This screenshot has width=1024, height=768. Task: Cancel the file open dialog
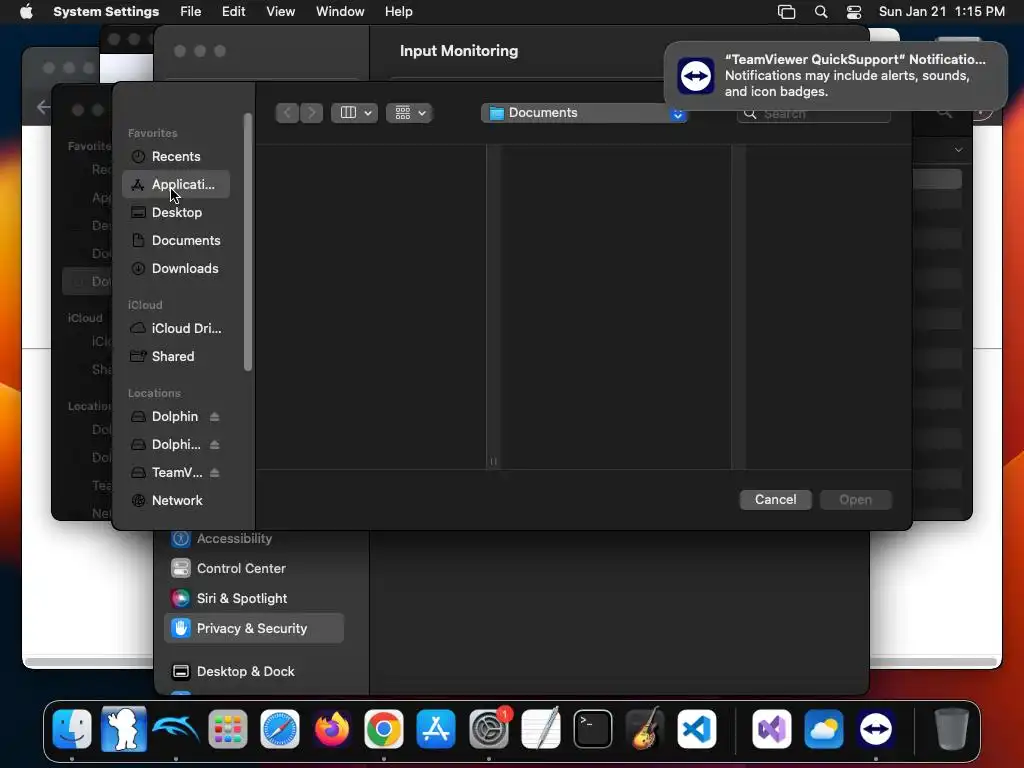[x=775, y=500]
